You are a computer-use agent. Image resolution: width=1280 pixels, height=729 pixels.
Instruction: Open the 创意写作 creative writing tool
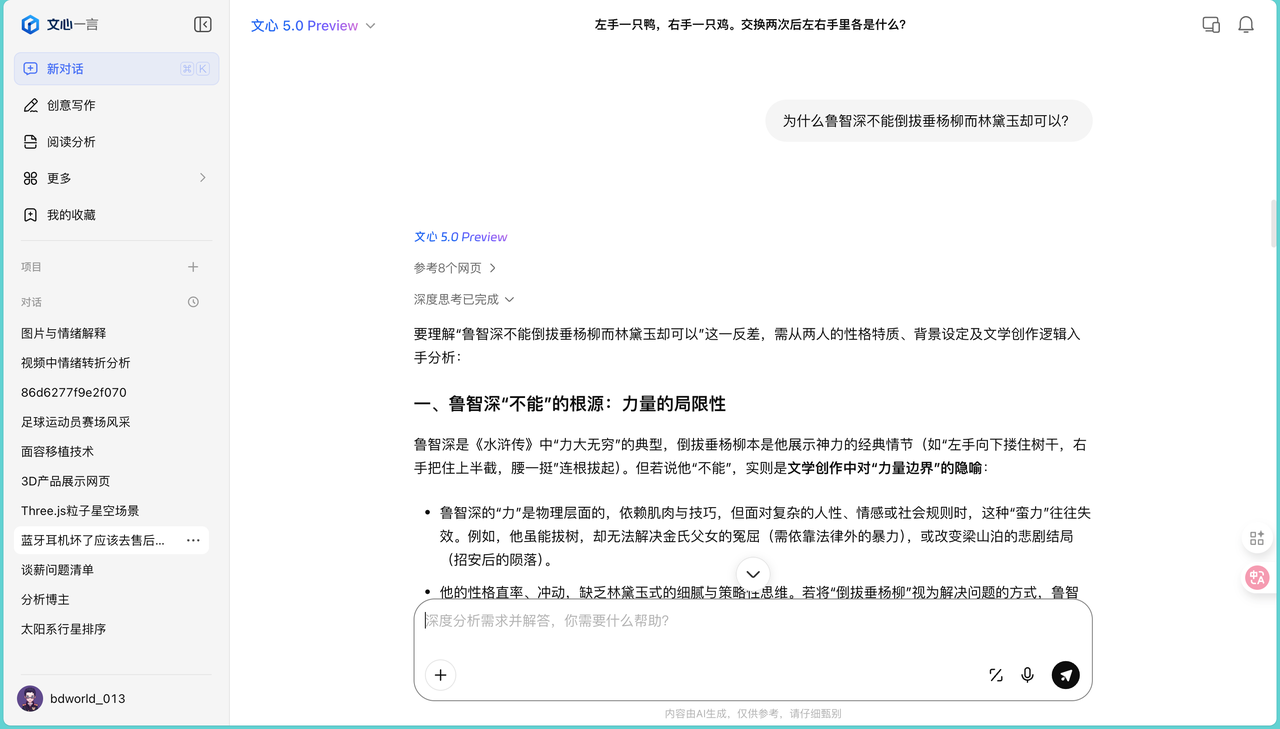pos(70,104)
